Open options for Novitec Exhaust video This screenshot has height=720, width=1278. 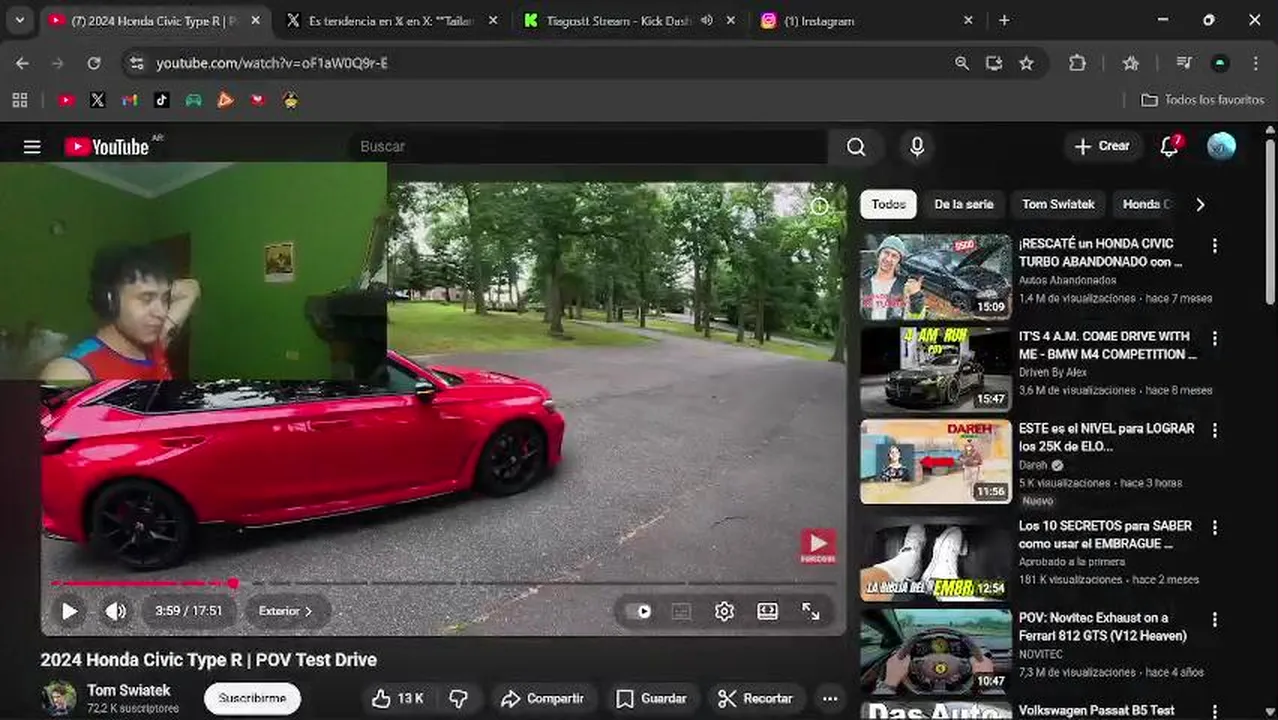click(x=1215, y=620)
